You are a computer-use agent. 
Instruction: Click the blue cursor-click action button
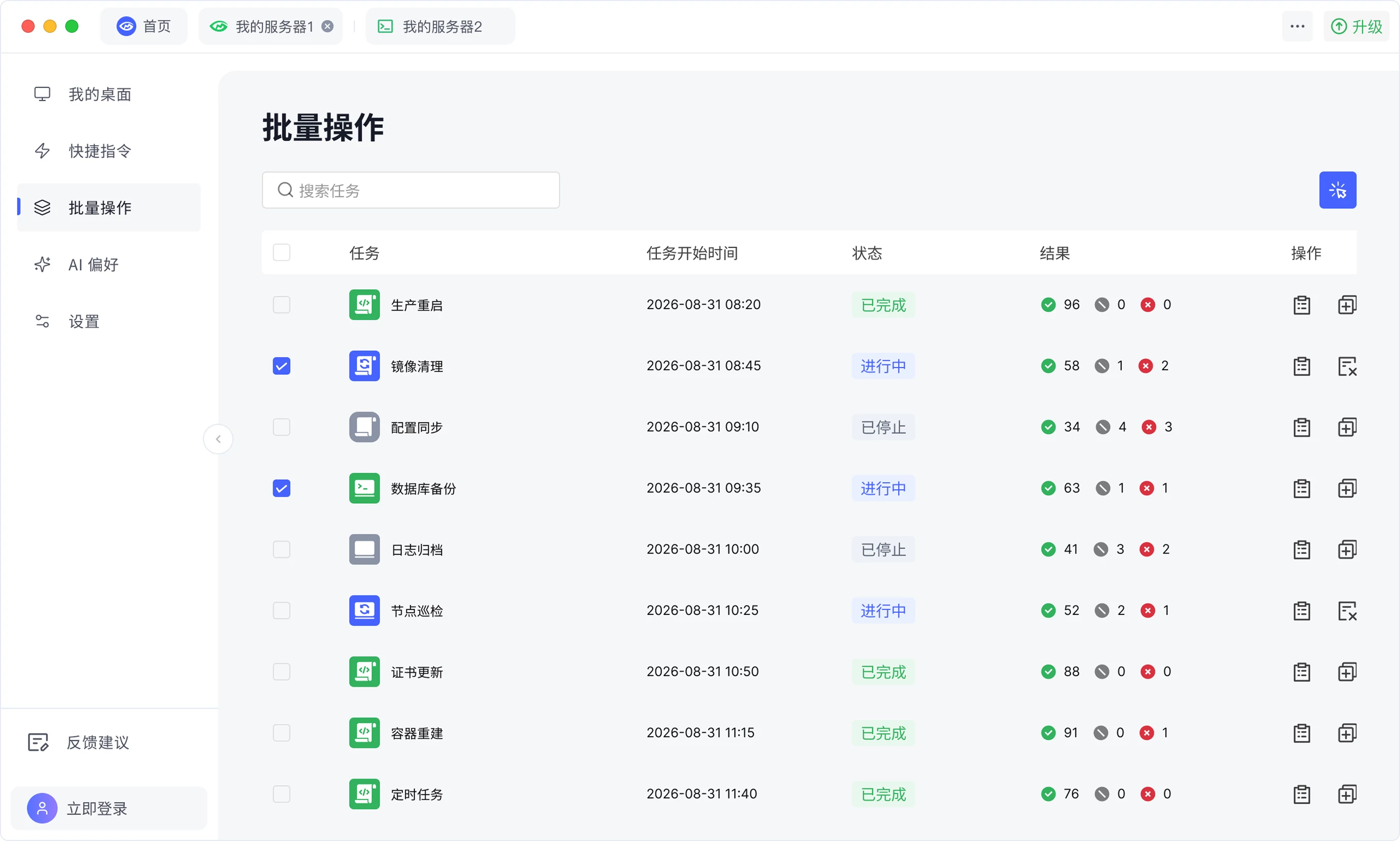(x=1337, y=190)
